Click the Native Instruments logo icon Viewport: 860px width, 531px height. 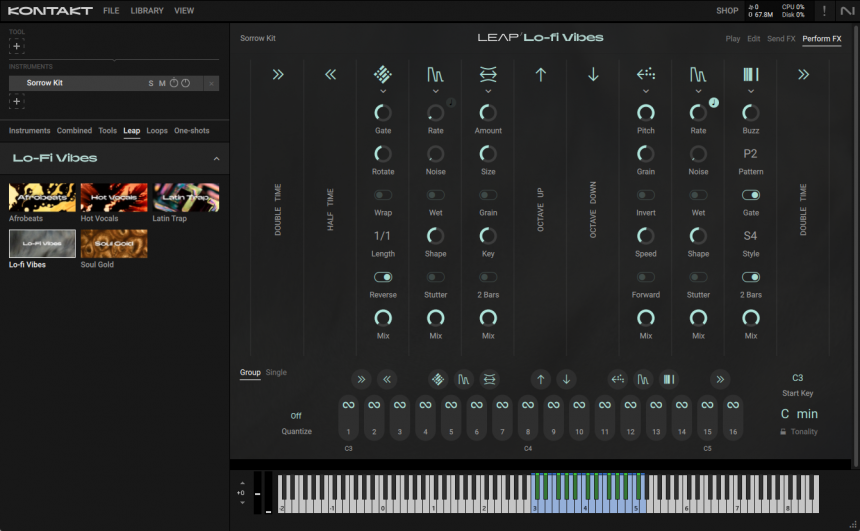(847, 10)
